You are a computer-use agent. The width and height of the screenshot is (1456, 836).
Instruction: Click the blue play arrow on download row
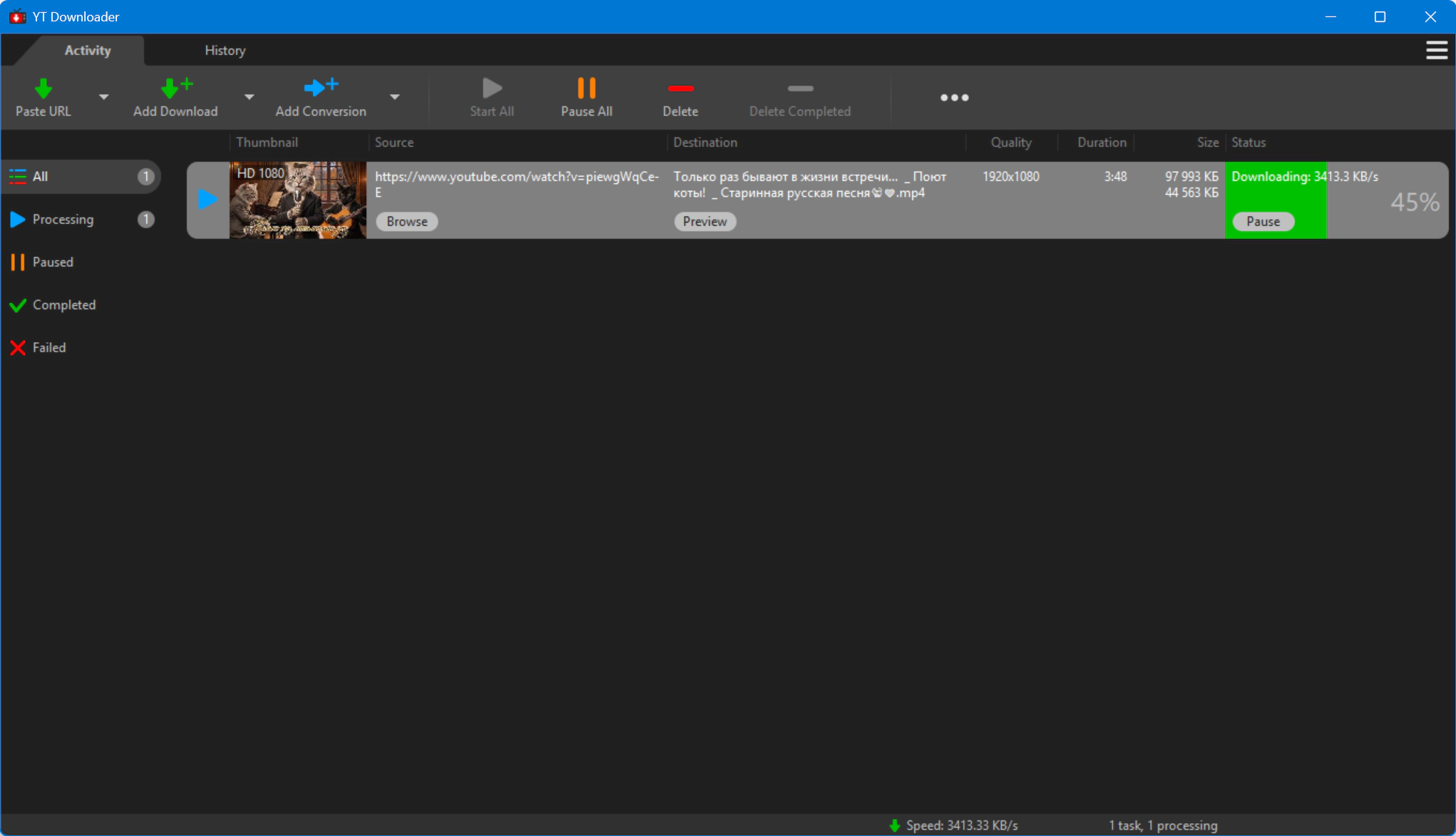click(207, 200)
